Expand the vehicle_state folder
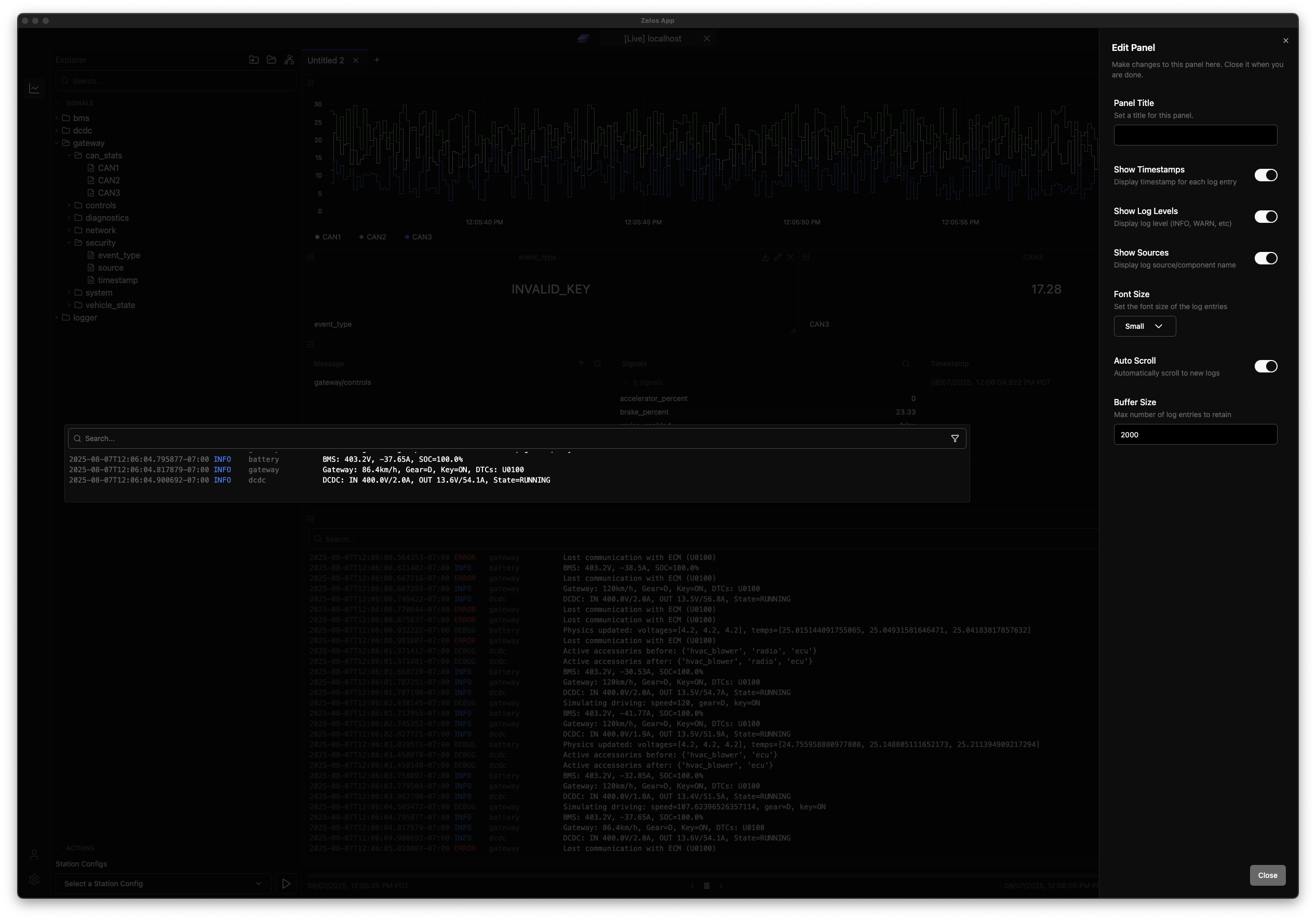The image size is (1316, 920). (70, 305)
